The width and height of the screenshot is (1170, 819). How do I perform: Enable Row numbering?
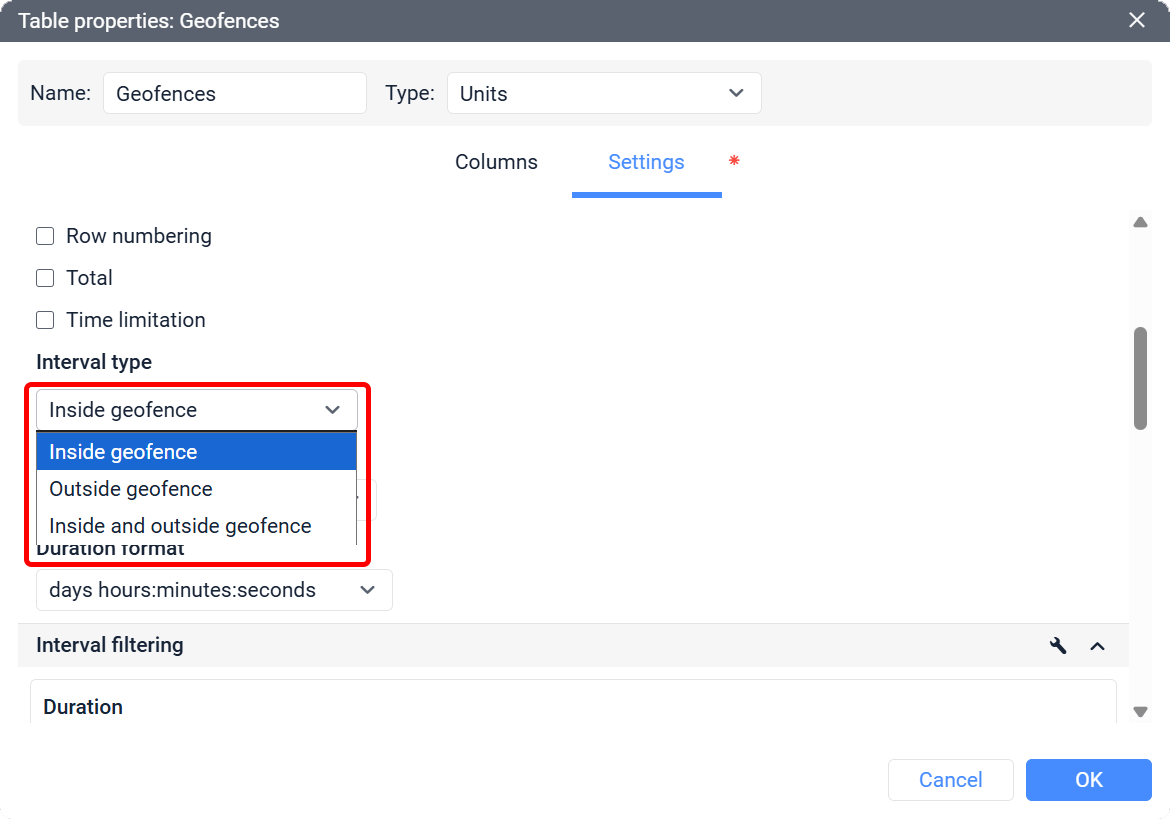tap(44, 235)
